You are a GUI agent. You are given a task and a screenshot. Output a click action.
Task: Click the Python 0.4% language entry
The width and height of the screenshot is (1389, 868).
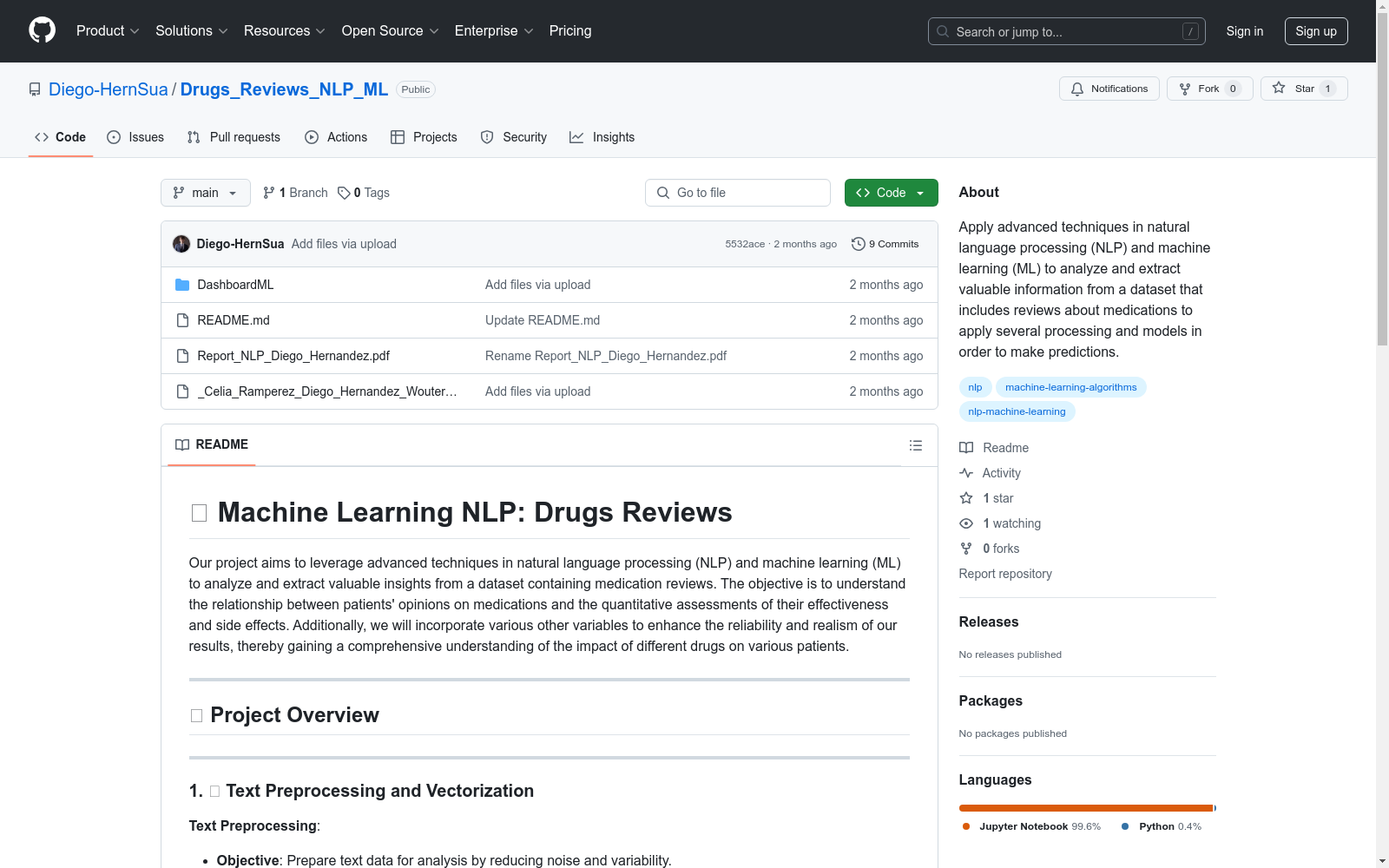point(1162,826)
